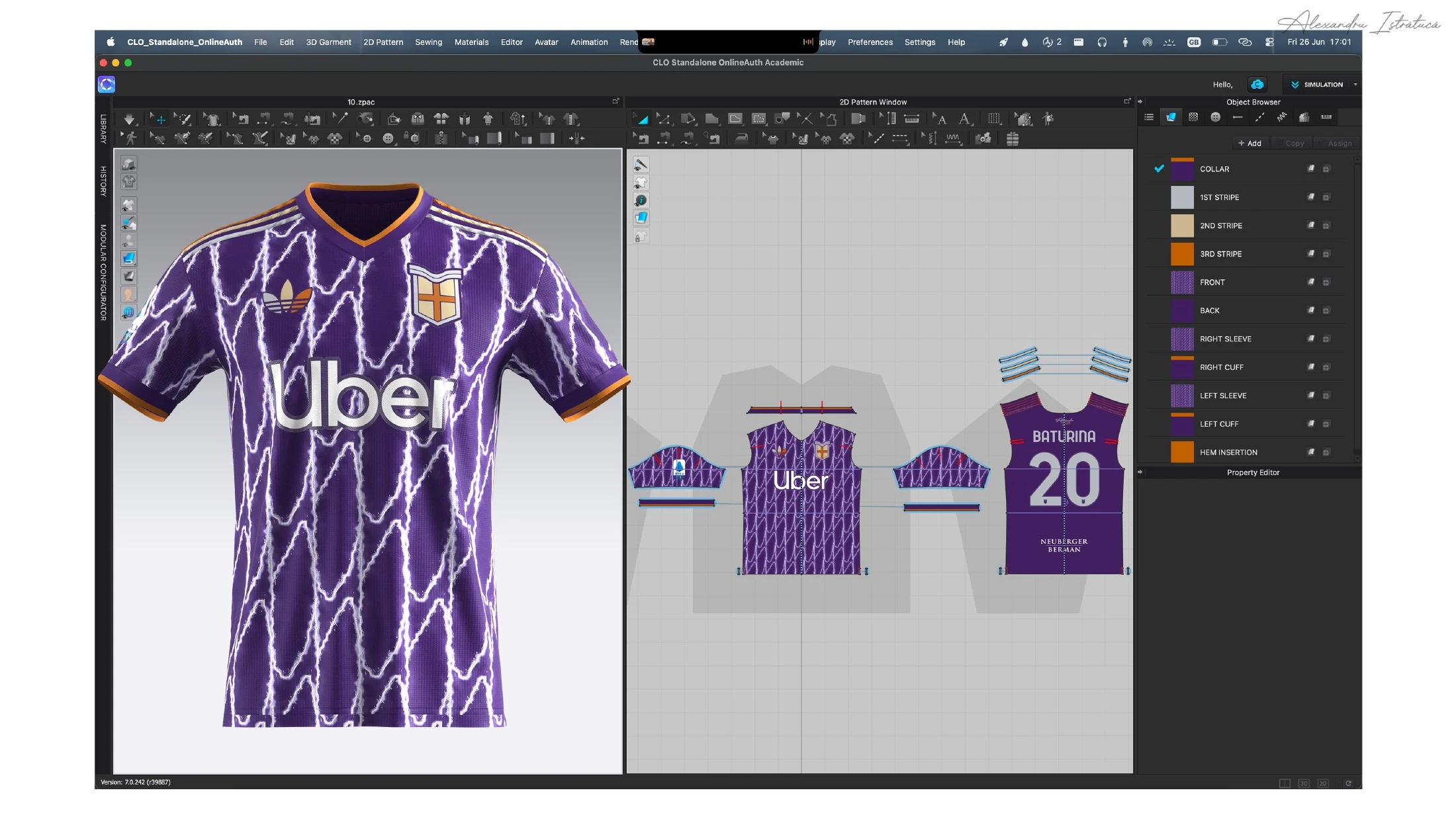Open the 3D Garment menu
The width and height of the screenshot is (1456, 819).
click(x=328, y=42)
